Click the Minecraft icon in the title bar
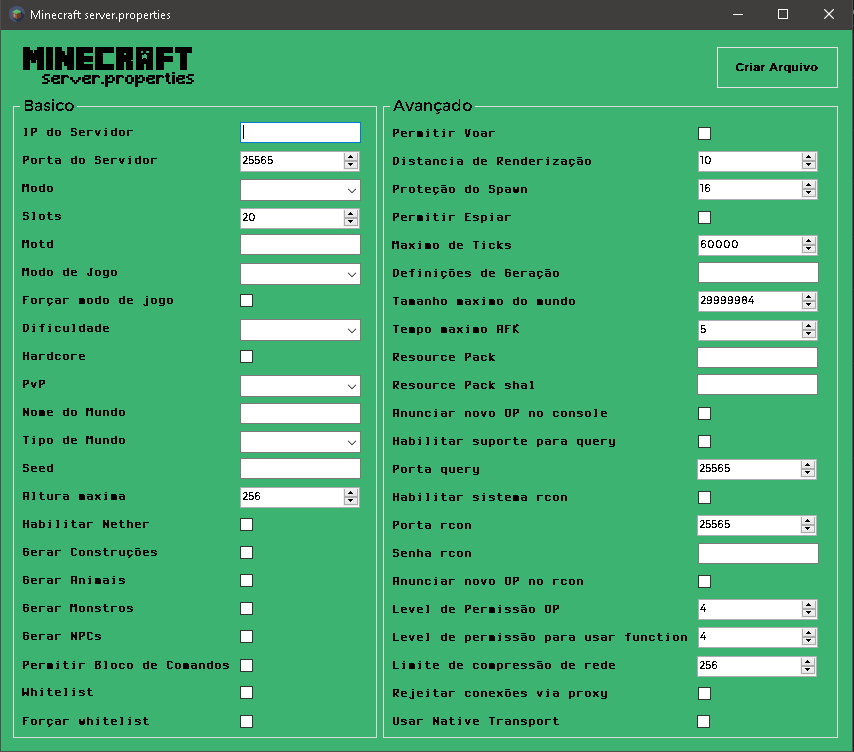The width and height of the screenshot is (854, 752). 14,14
